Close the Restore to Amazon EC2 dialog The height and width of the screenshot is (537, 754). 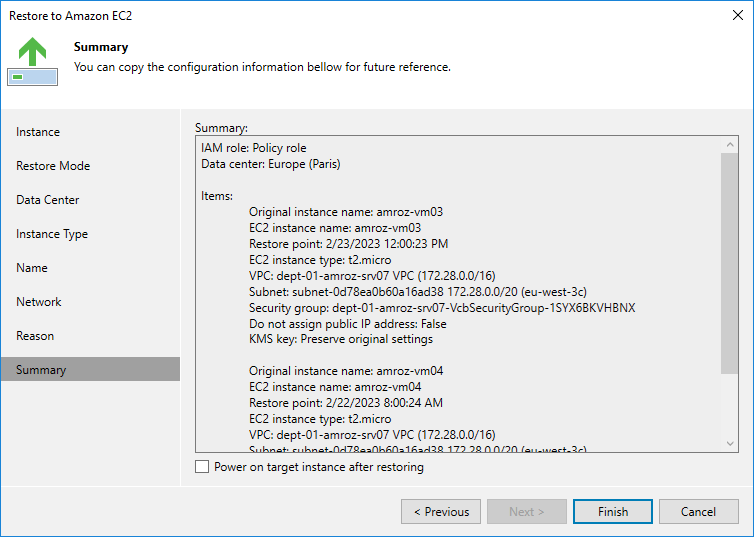pos(735,17)
